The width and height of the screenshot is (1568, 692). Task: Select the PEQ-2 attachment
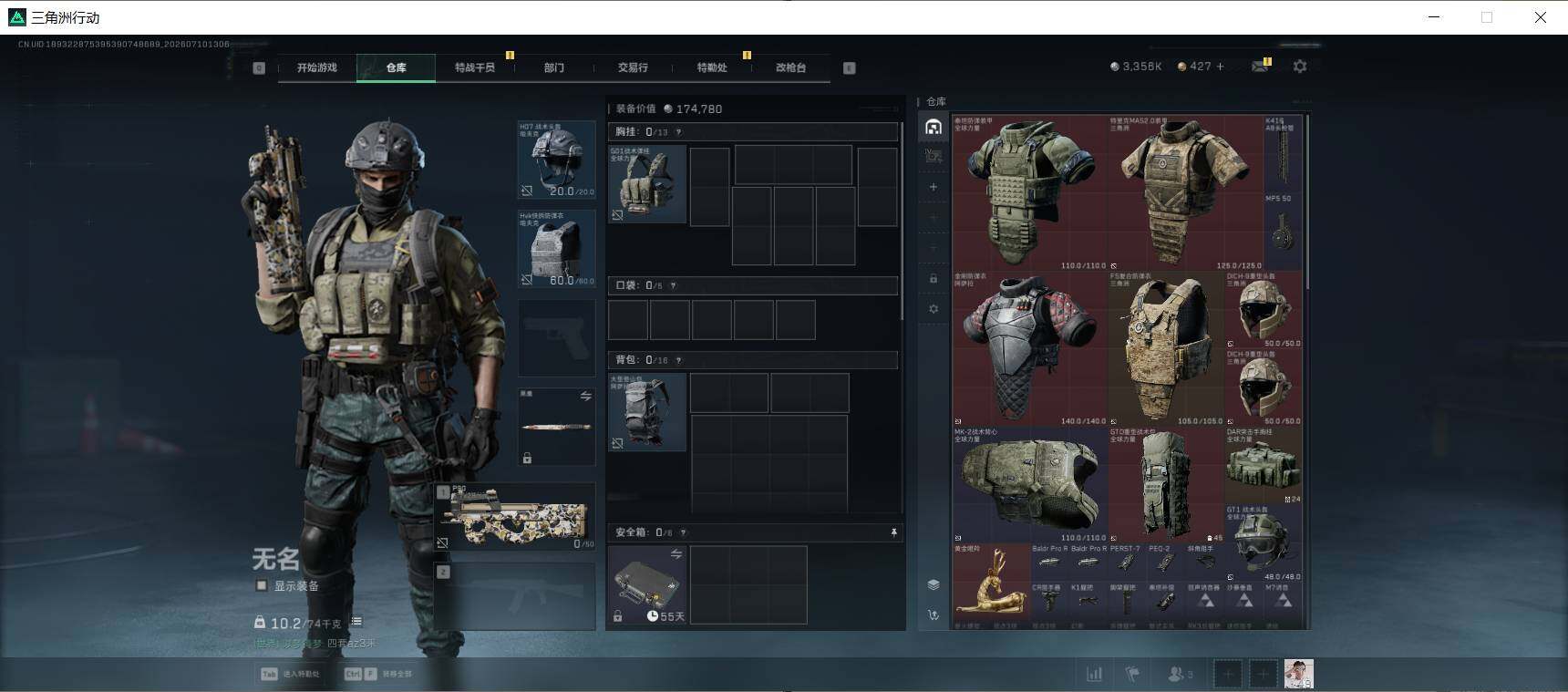(x=1166, y=563)
